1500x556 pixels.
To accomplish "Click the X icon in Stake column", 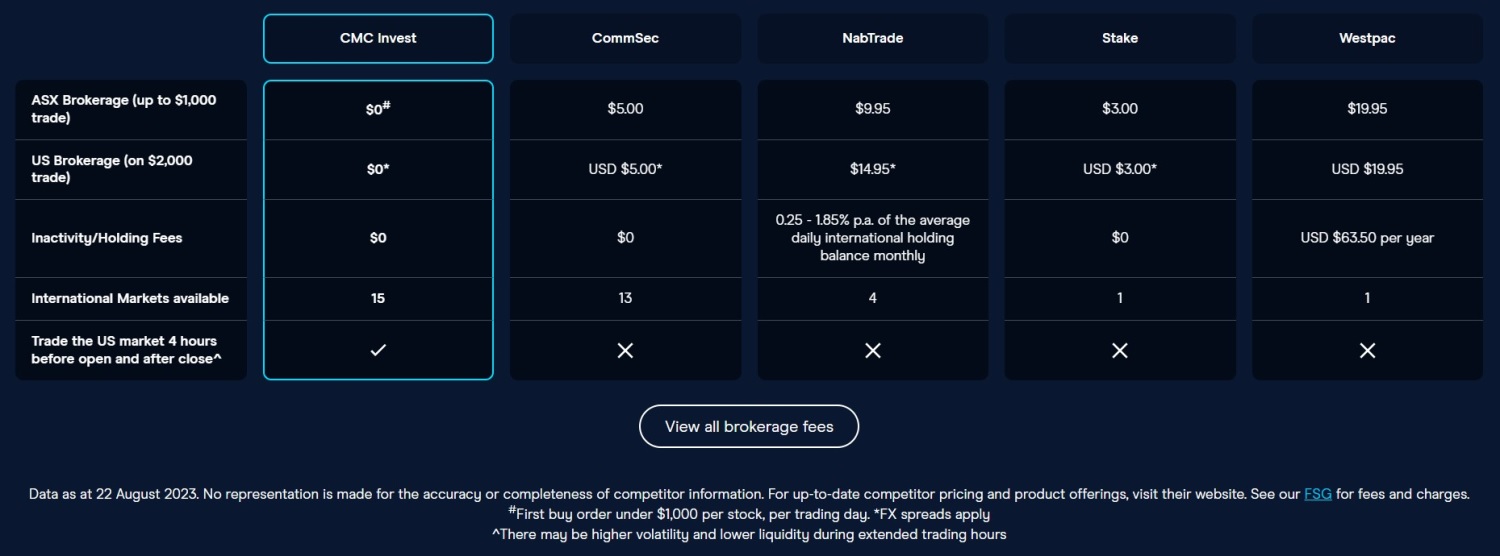I will click(x=1120, y=350).
